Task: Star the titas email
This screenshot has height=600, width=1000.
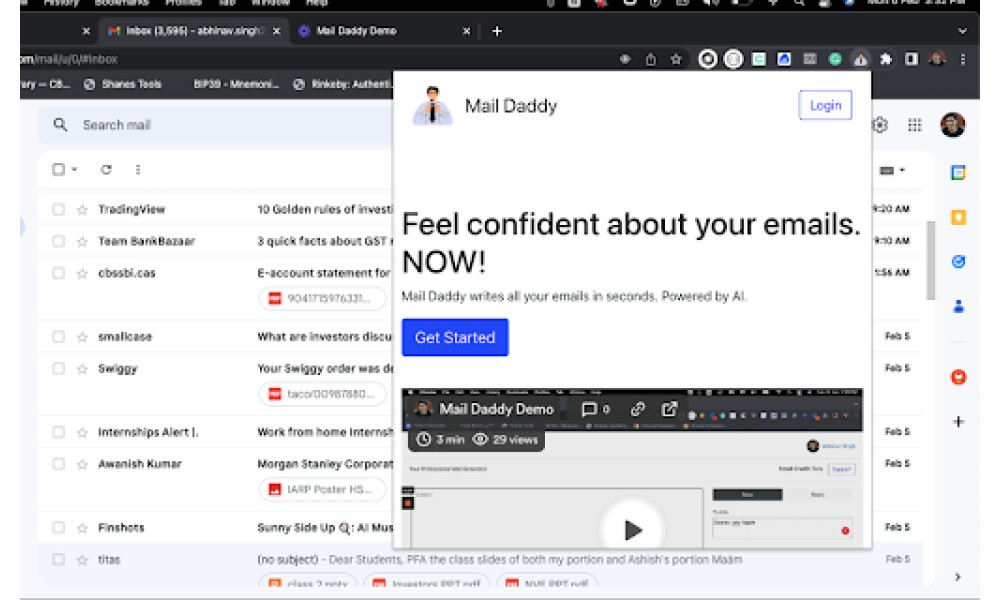Action: pyautogui.click(x=82, y=560)
